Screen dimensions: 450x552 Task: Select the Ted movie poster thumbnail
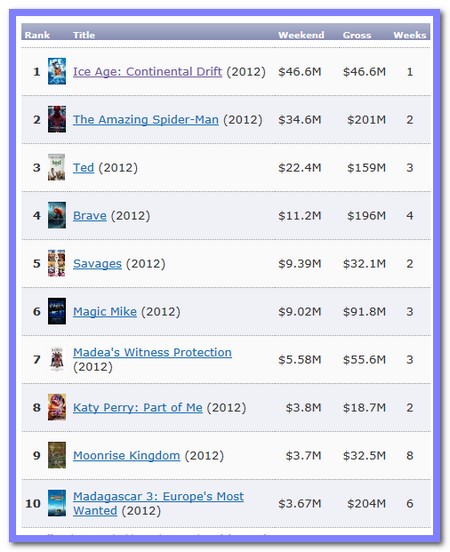click(57, 167)
